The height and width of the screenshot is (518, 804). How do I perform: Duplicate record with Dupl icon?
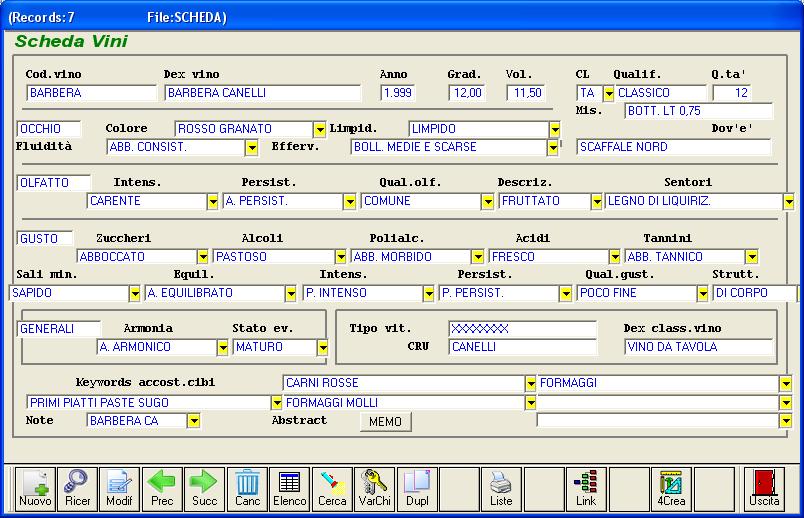417,489
